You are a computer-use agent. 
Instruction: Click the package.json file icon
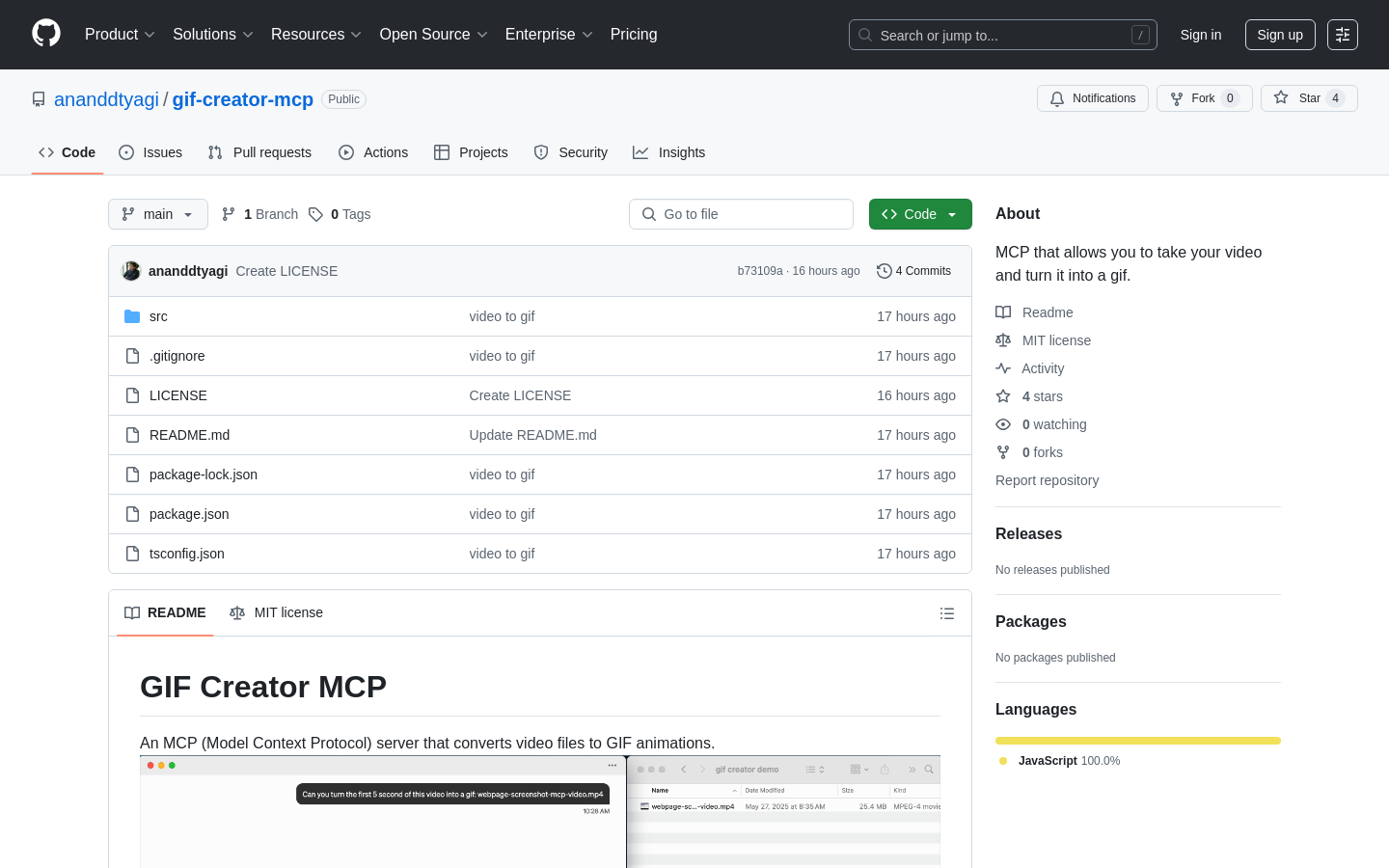pyautogui.click(x=132, y=514)
